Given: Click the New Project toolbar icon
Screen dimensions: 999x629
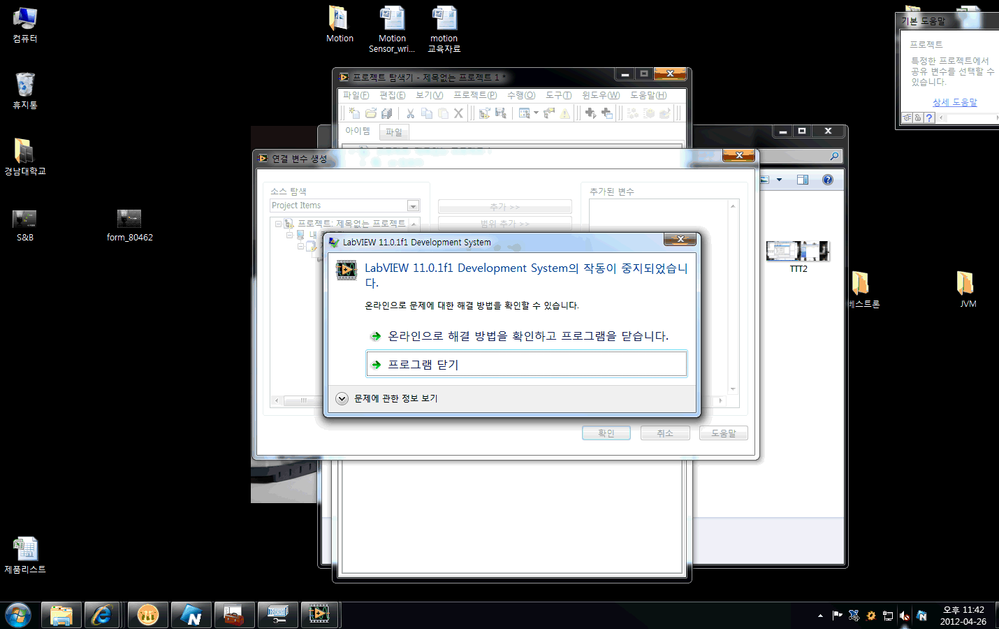Looking at the screenshot, I should [x=355, y=113].
